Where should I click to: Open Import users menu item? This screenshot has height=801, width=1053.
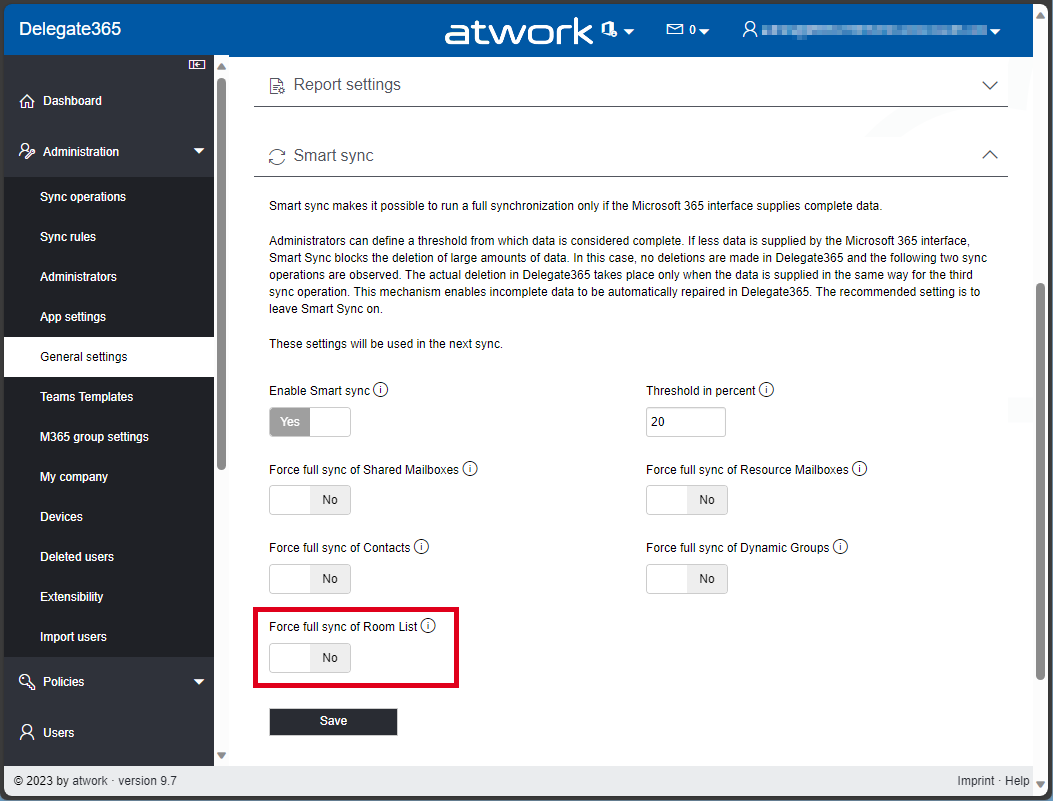tap(109, 637)
